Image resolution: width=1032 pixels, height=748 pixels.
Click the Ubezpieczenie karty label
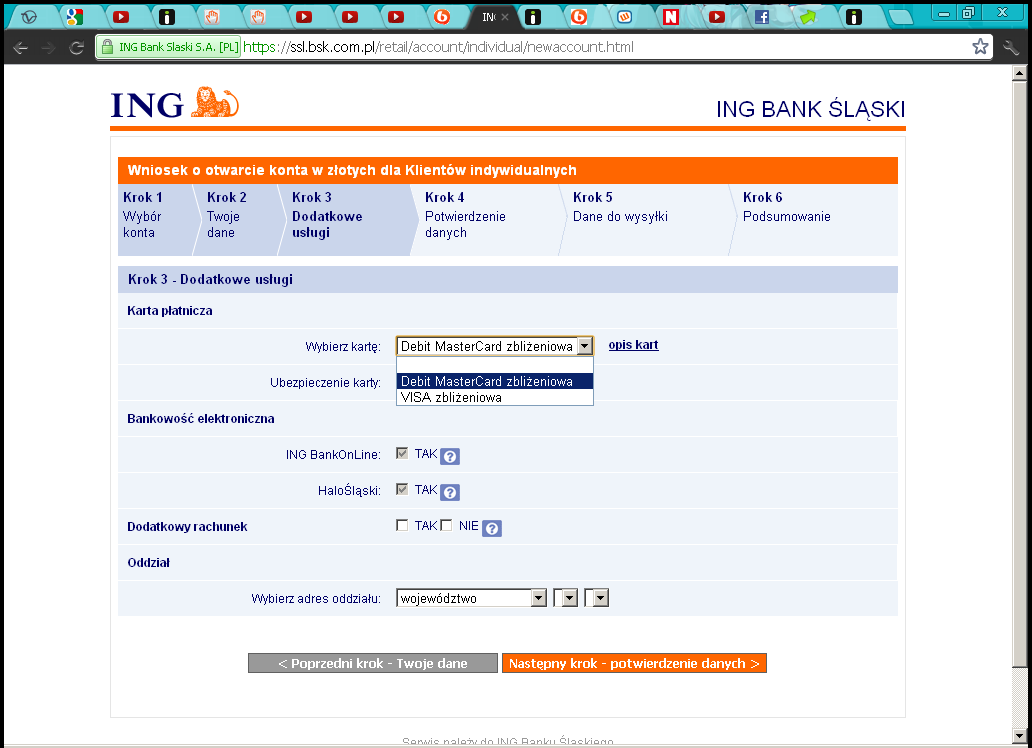[x=325, y=383]
